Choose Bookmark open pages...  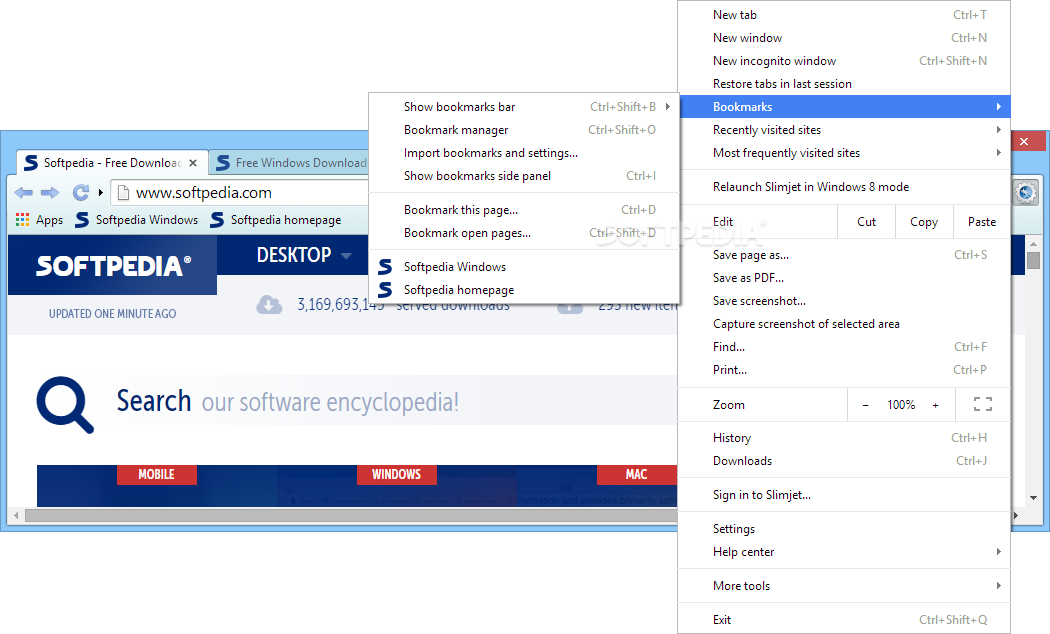coord(524,233)
